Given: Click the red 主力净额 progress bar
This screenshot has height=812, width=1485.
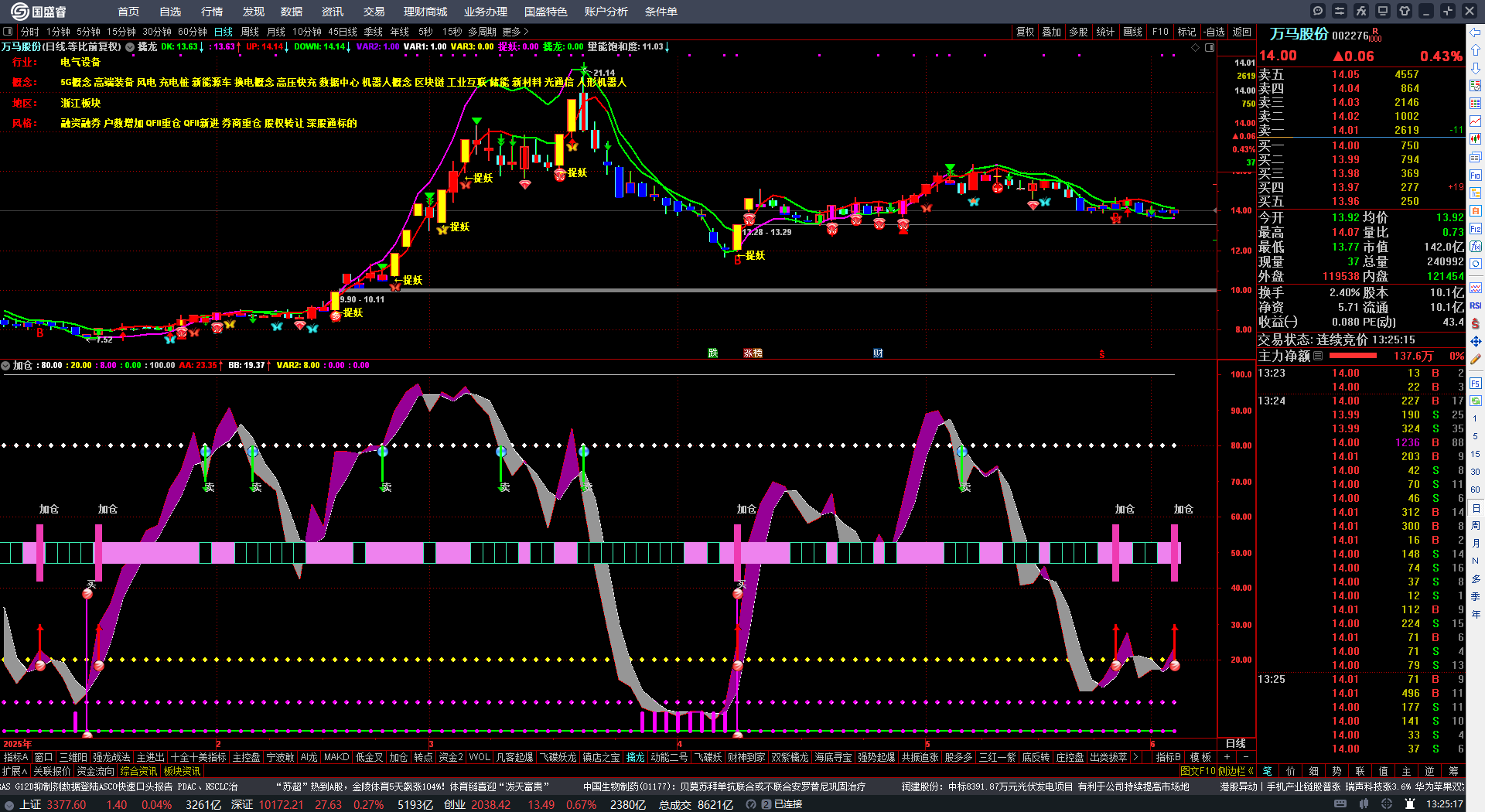Looking at the screenshot, I should pyautogui.click(x=1352, y=356).
